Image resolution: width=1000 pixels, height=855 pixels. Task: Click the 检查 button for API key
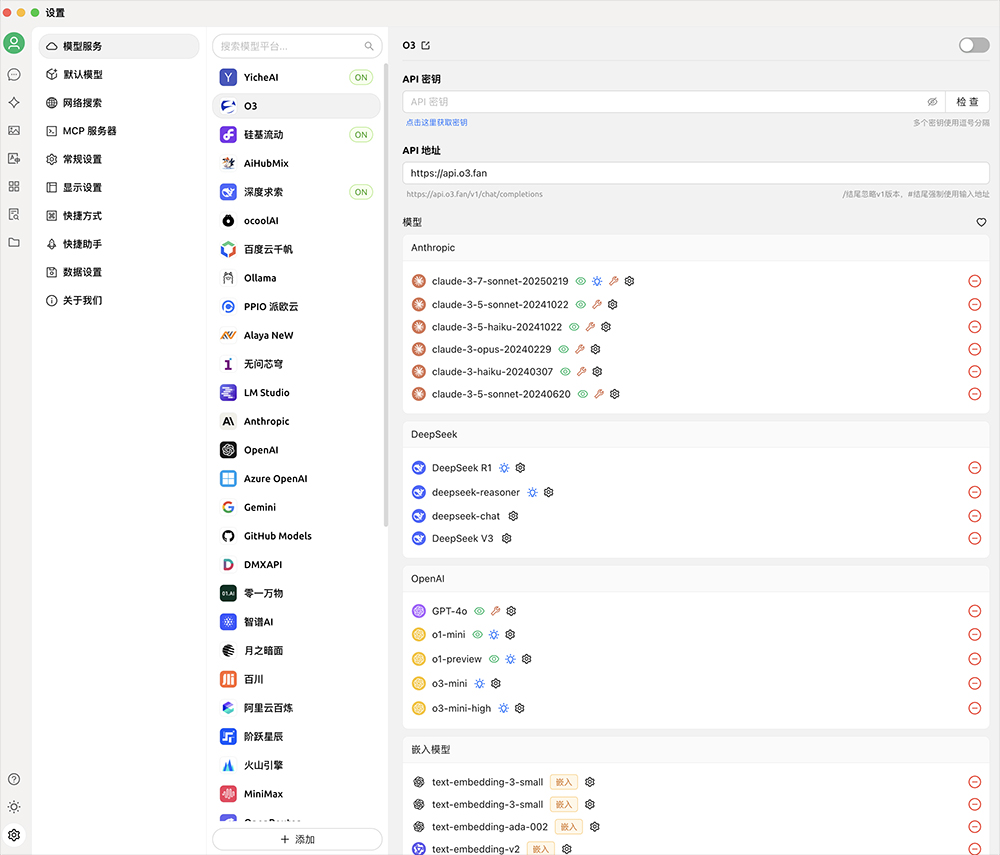967,102
